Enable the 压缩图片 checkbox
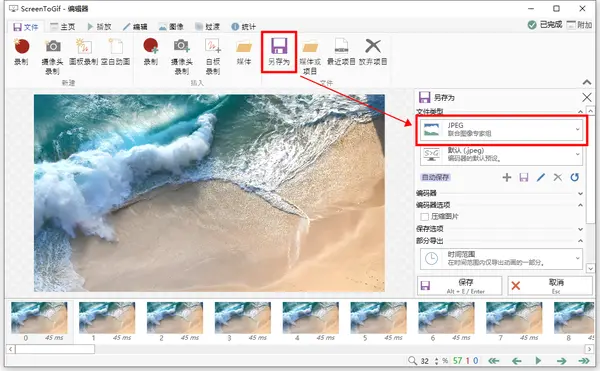The width and height of the screenshot is (600, 371). pyautogui.click(x=424, y=216)
